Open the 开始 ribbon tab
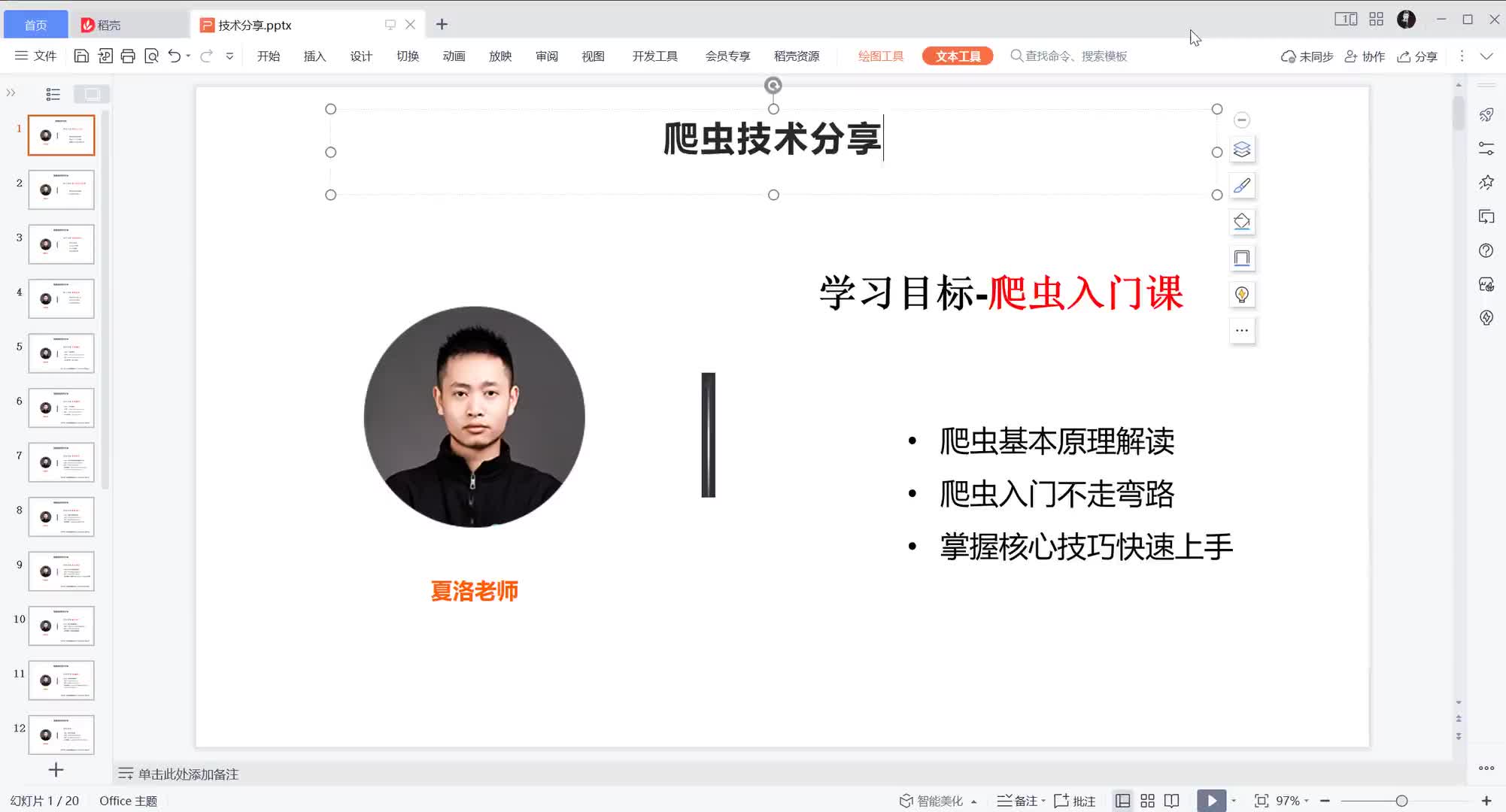 point(269,56)
